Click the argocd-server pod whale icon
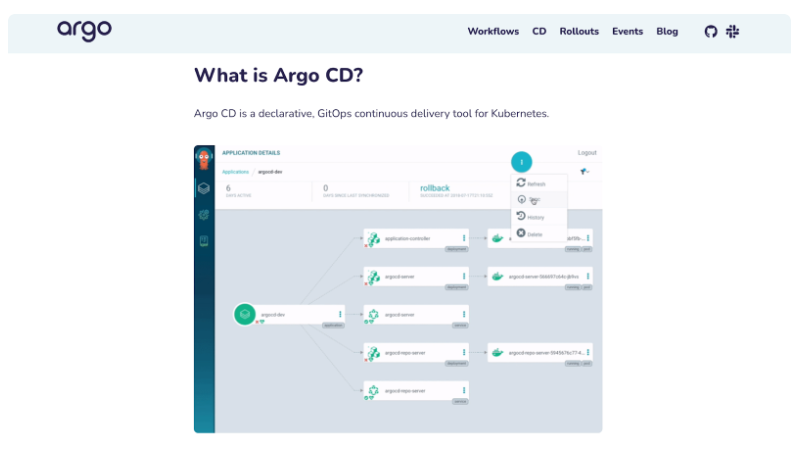 point(498,277)
